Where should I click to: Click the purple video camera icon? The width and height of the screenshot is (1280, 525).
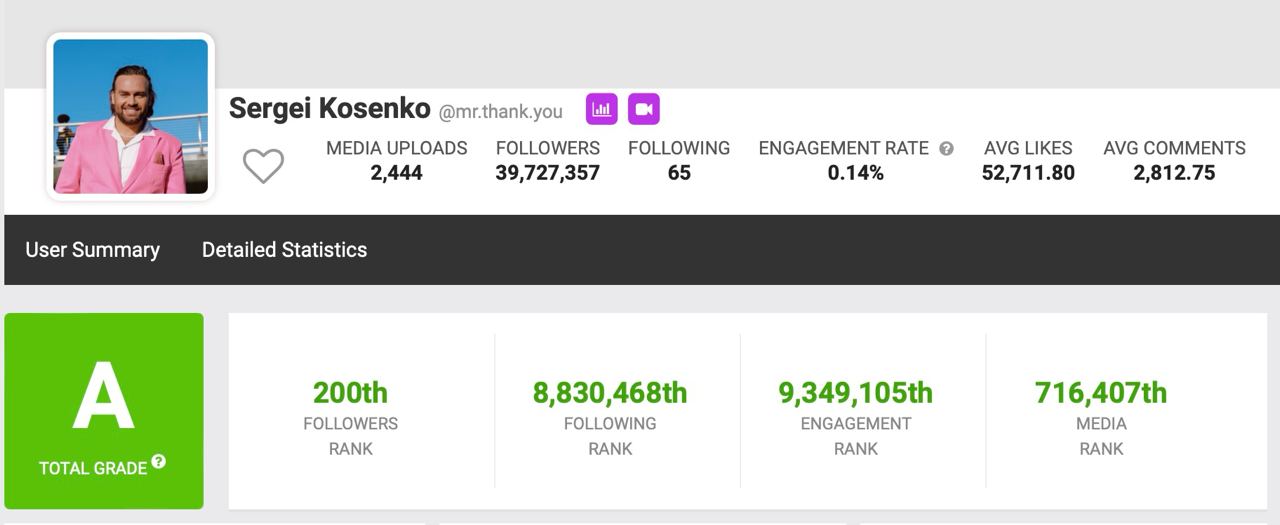[x=644, y=109]
